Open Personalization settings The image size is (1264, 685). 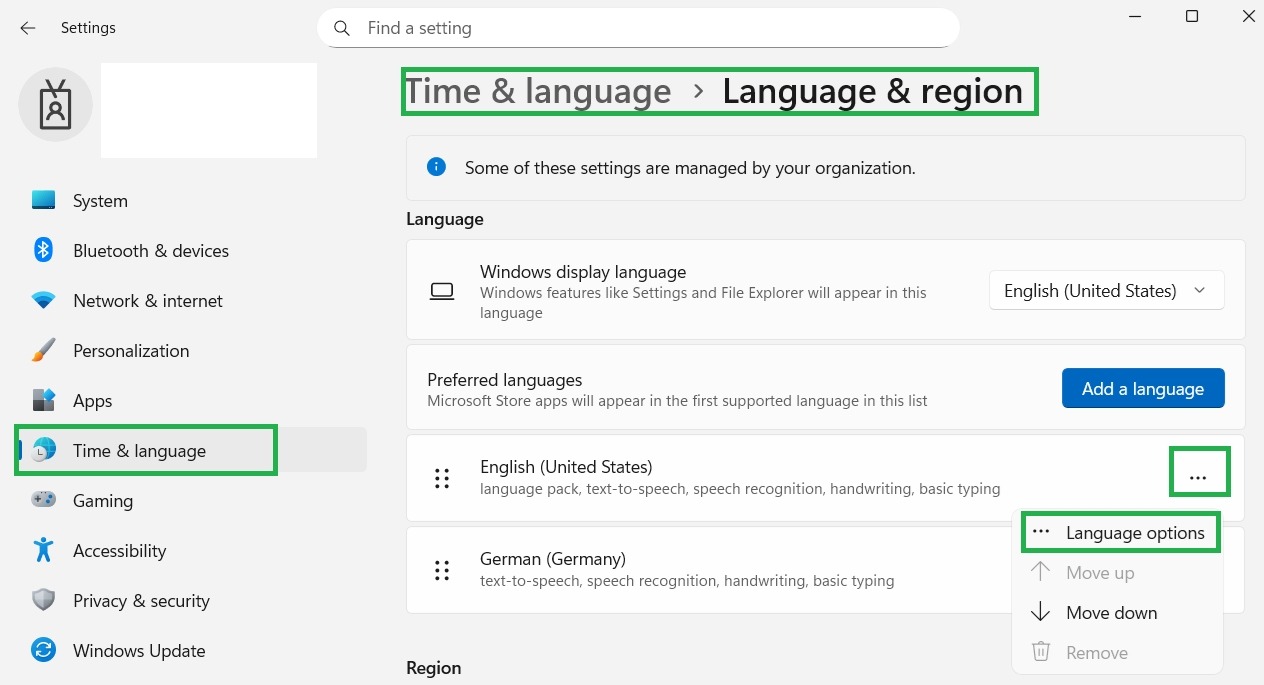pyautogui.click(x=191, y=351)
